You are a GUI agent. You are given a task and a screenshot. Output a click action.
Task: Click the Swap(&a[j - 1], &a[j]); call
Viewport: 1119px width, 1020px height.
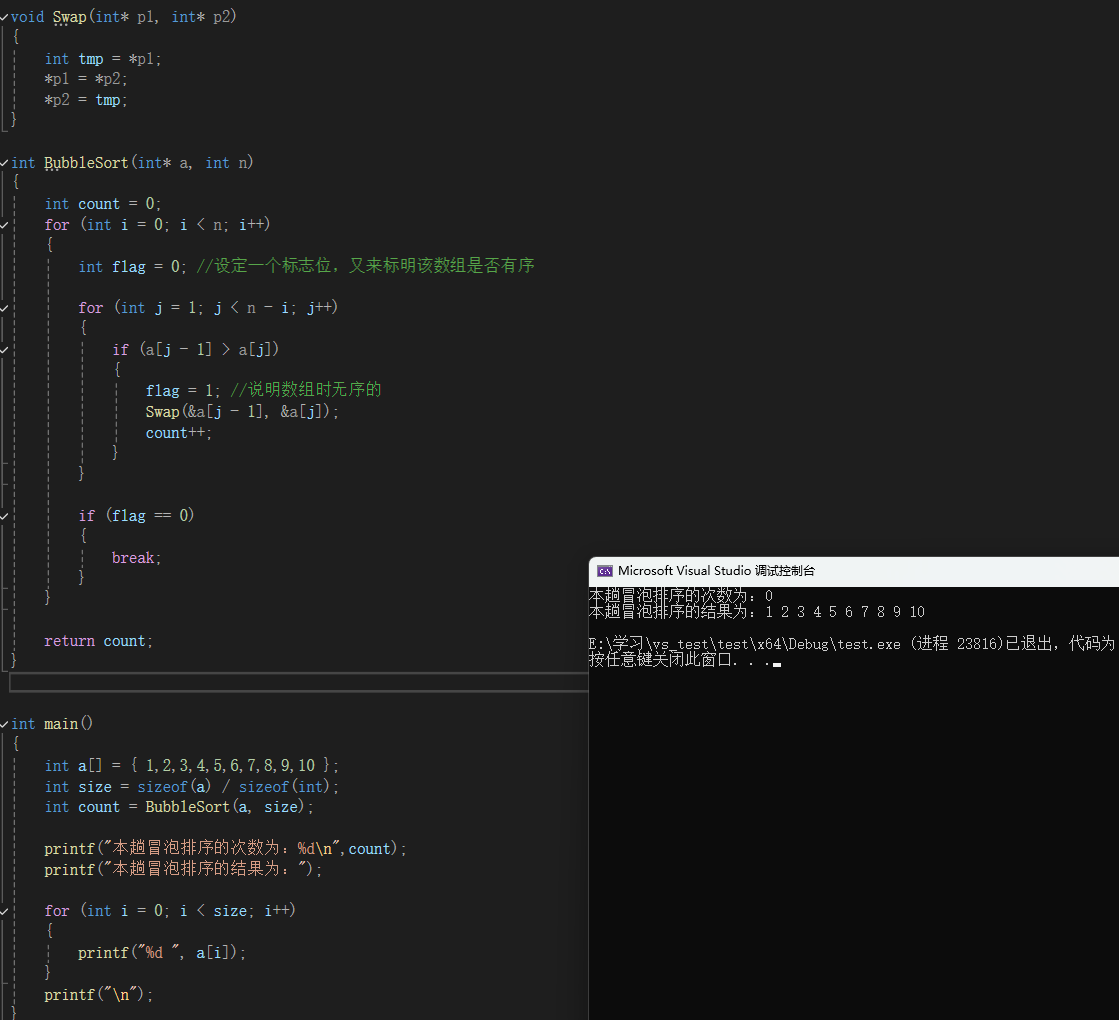click(x=242, y=412)
